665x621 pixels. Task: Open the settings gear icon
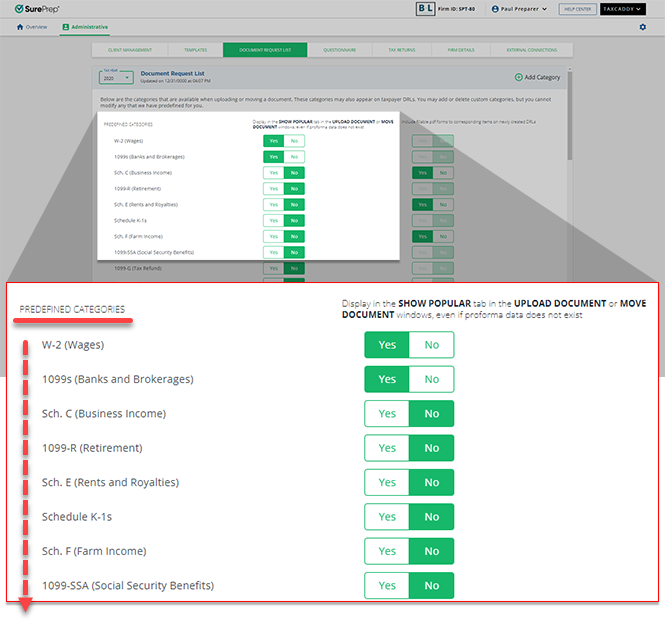(x=643, y=27)
